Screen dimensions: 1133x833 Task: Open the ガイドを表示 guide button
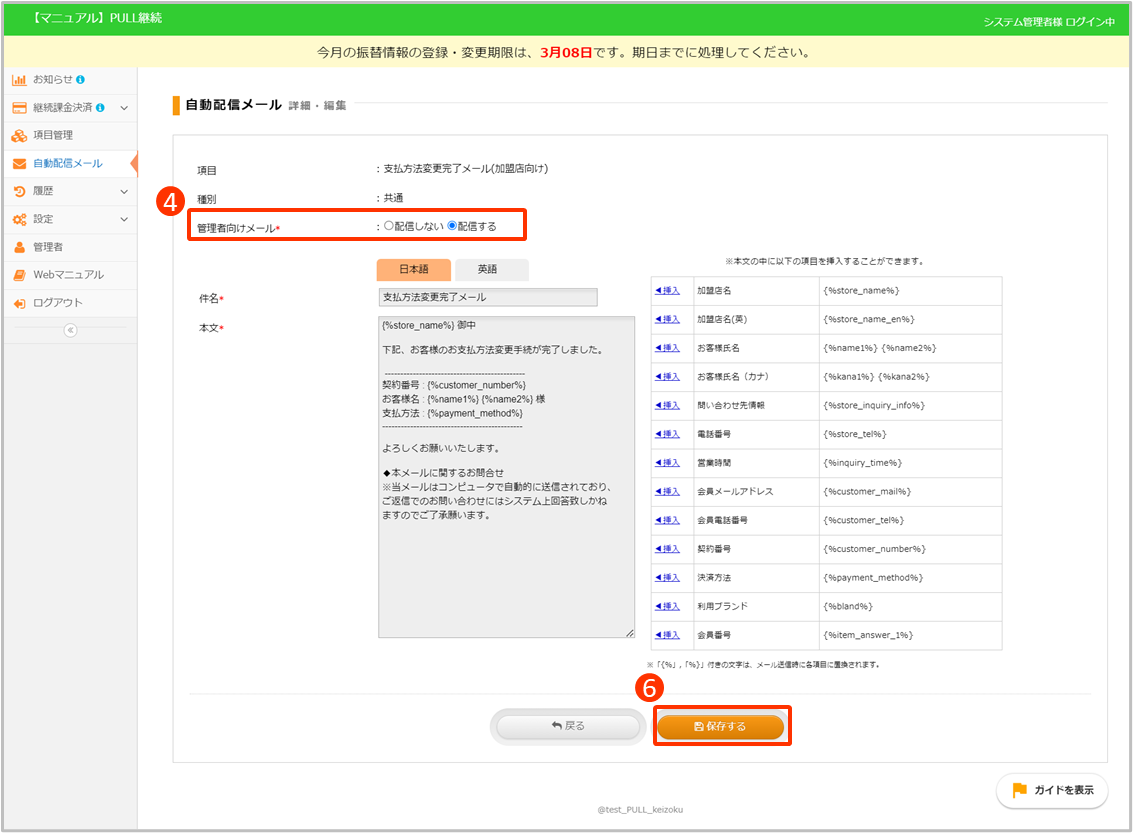[1052, 790]
